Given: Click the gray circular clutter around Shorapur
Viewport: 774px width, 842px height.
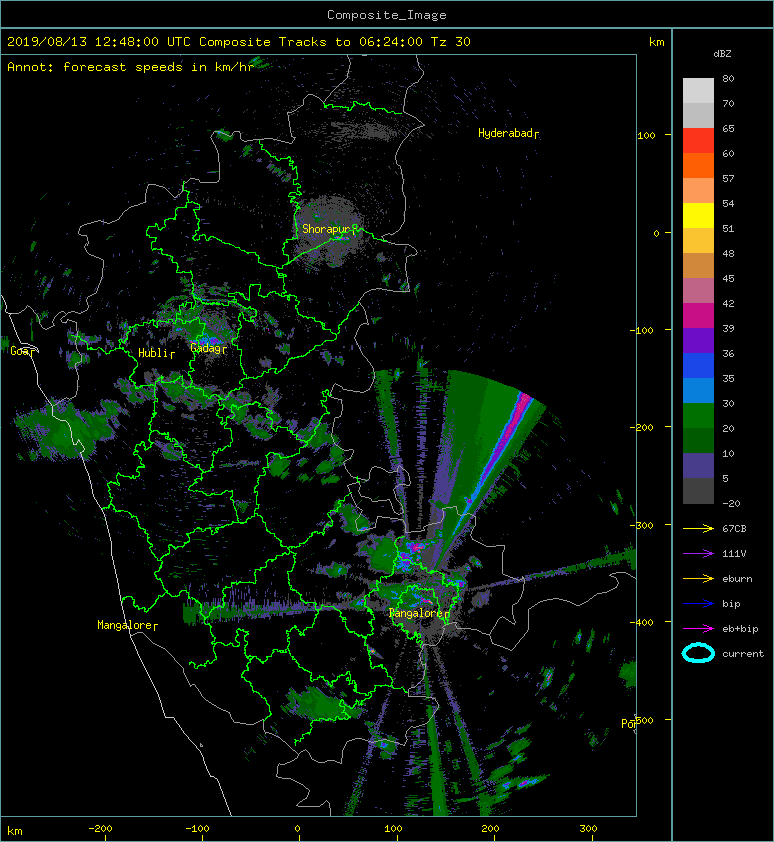Looking at the screenshot, I should click(x=329, y=231).
